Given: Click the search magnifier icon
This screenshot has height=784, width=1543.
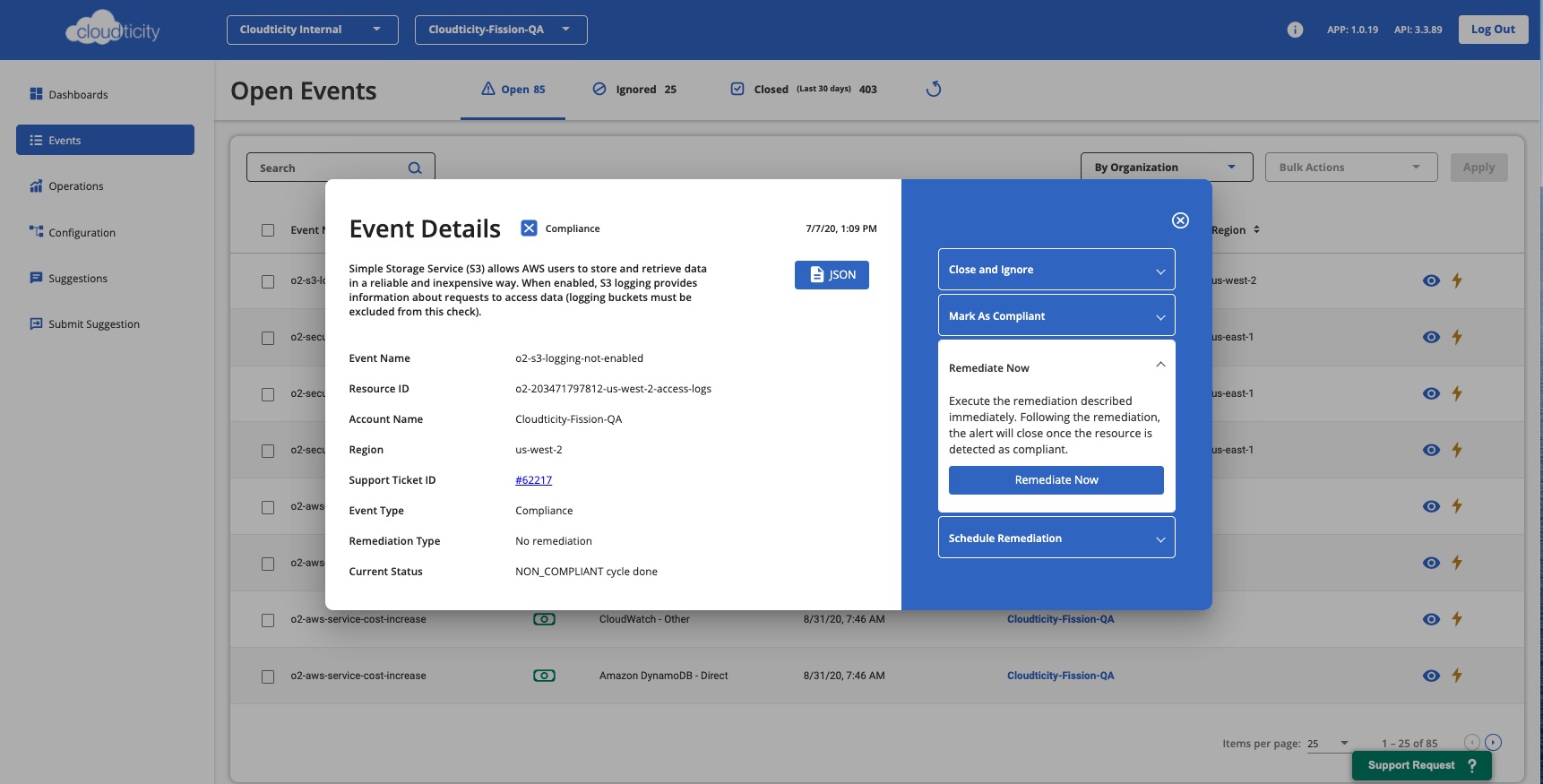Looking at the screenshot, I should 415,168.
